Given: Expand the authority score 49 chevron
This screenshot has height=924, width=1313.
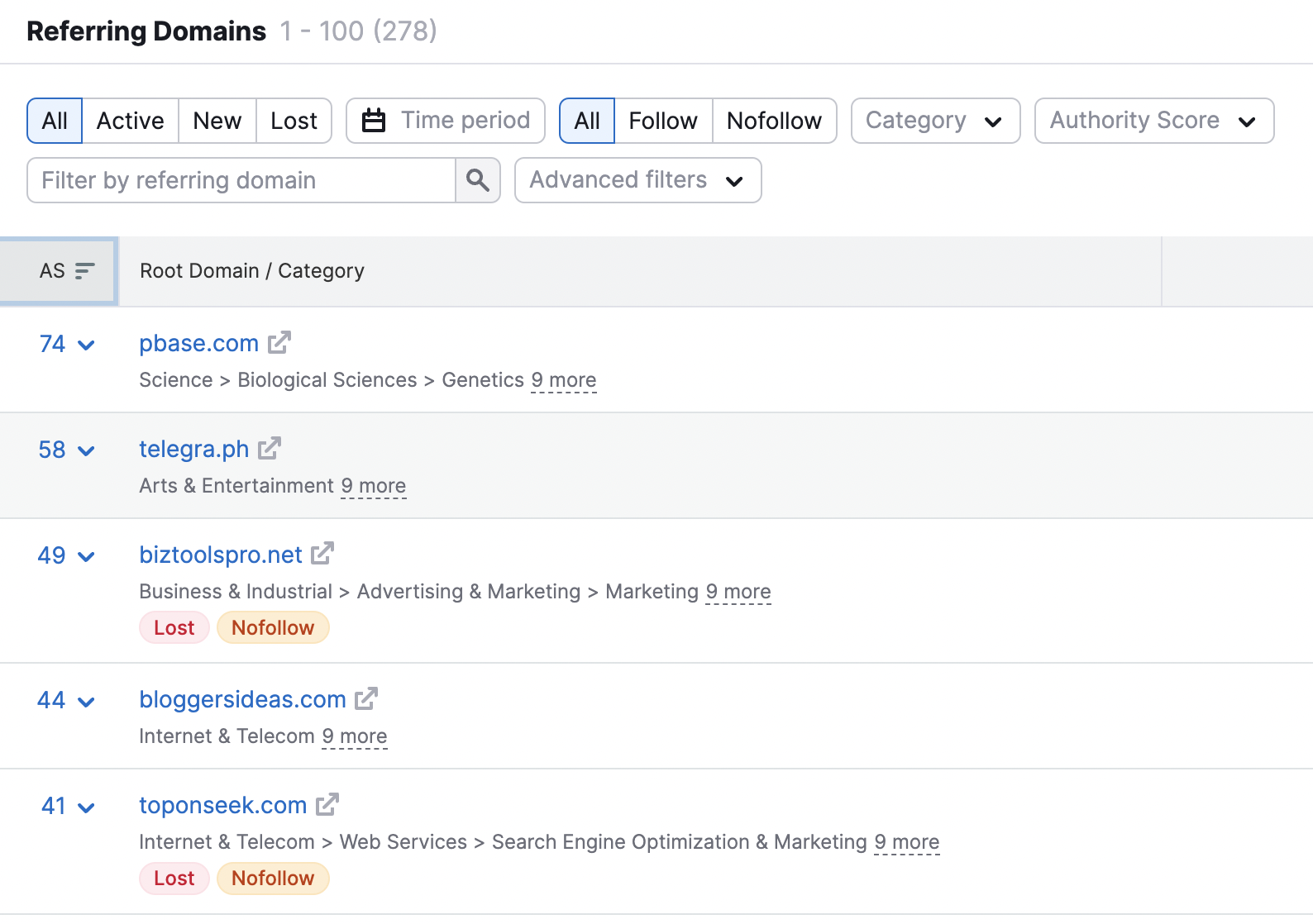Looking at the screenshot, I should click(x=86, y=557).
